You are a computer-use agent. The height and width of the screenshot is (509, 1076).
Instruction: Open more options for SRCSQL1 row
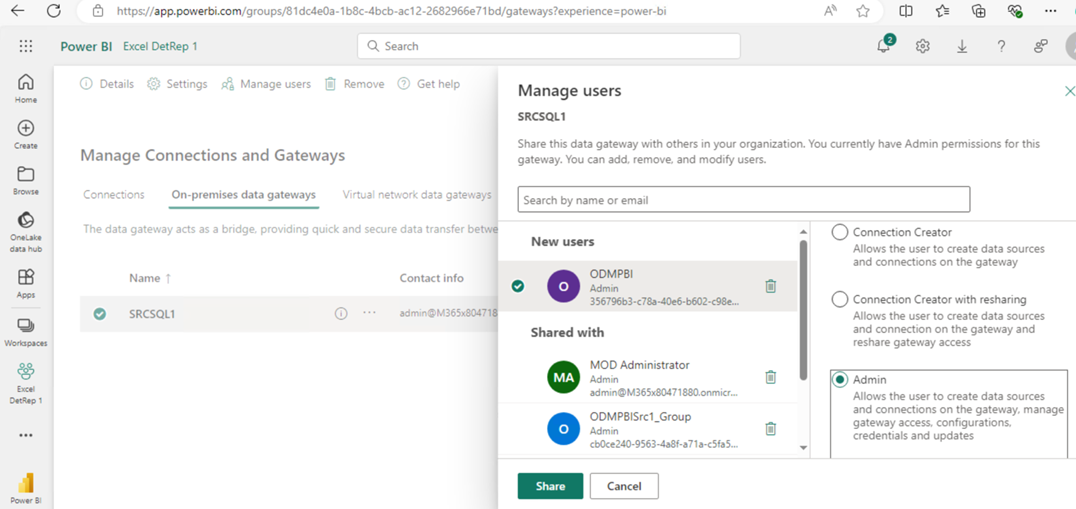pyautogui.click(x=370, y=313)
